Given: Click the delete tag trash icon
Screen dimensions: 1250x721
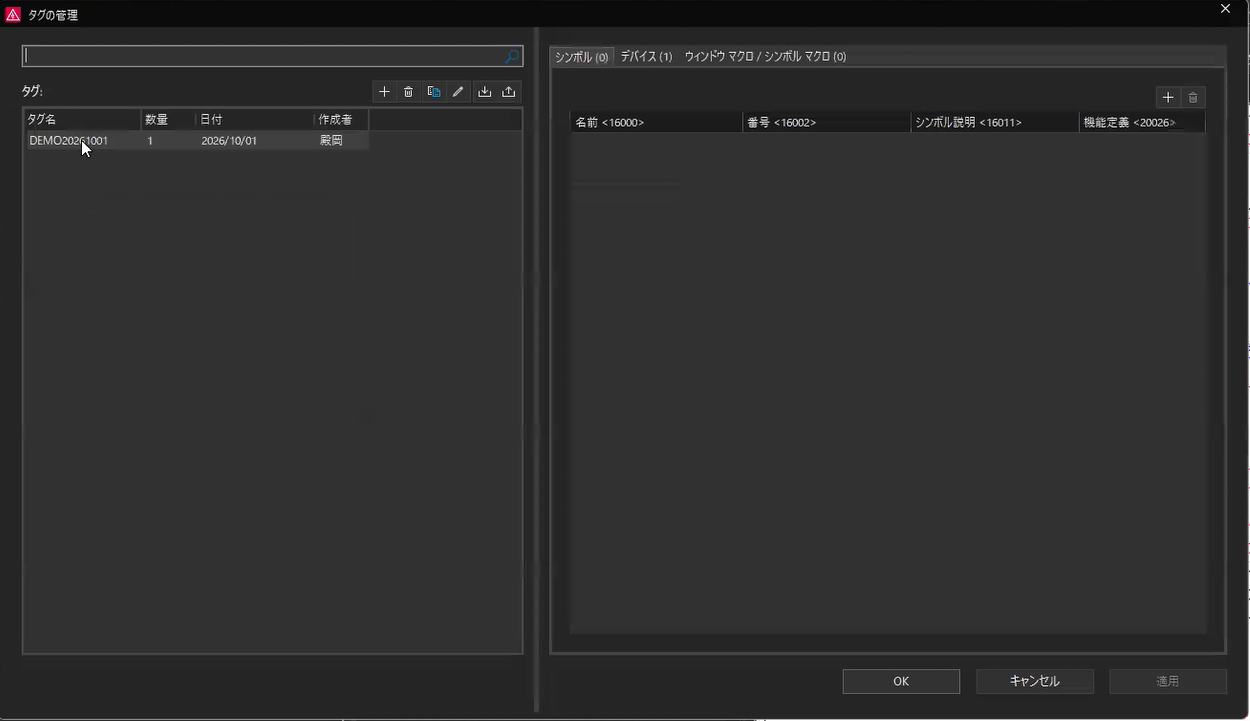Looking at the screenshot, I should [409, 92].
